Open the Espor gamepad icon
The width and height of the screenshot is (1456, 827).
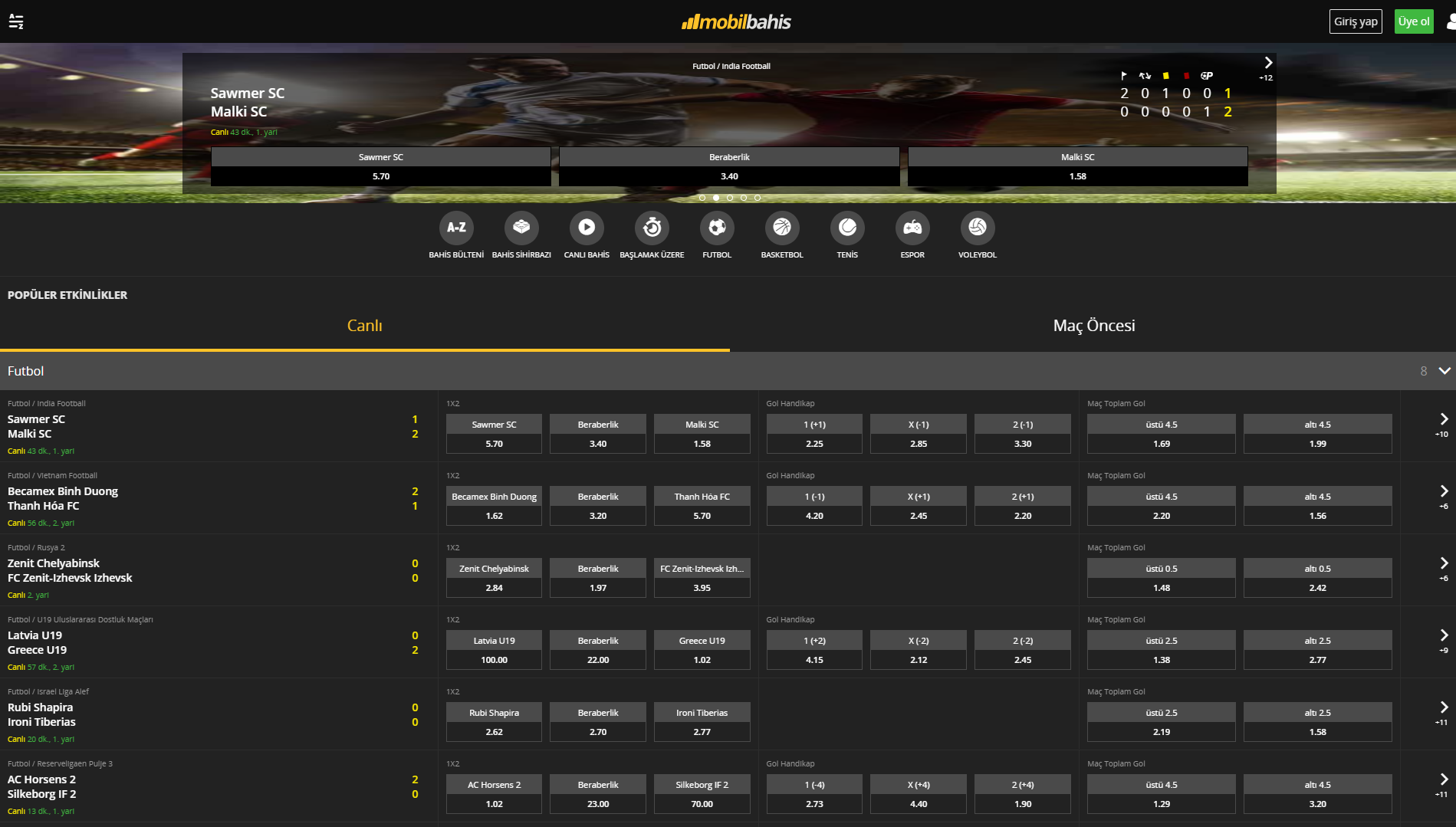912,228
